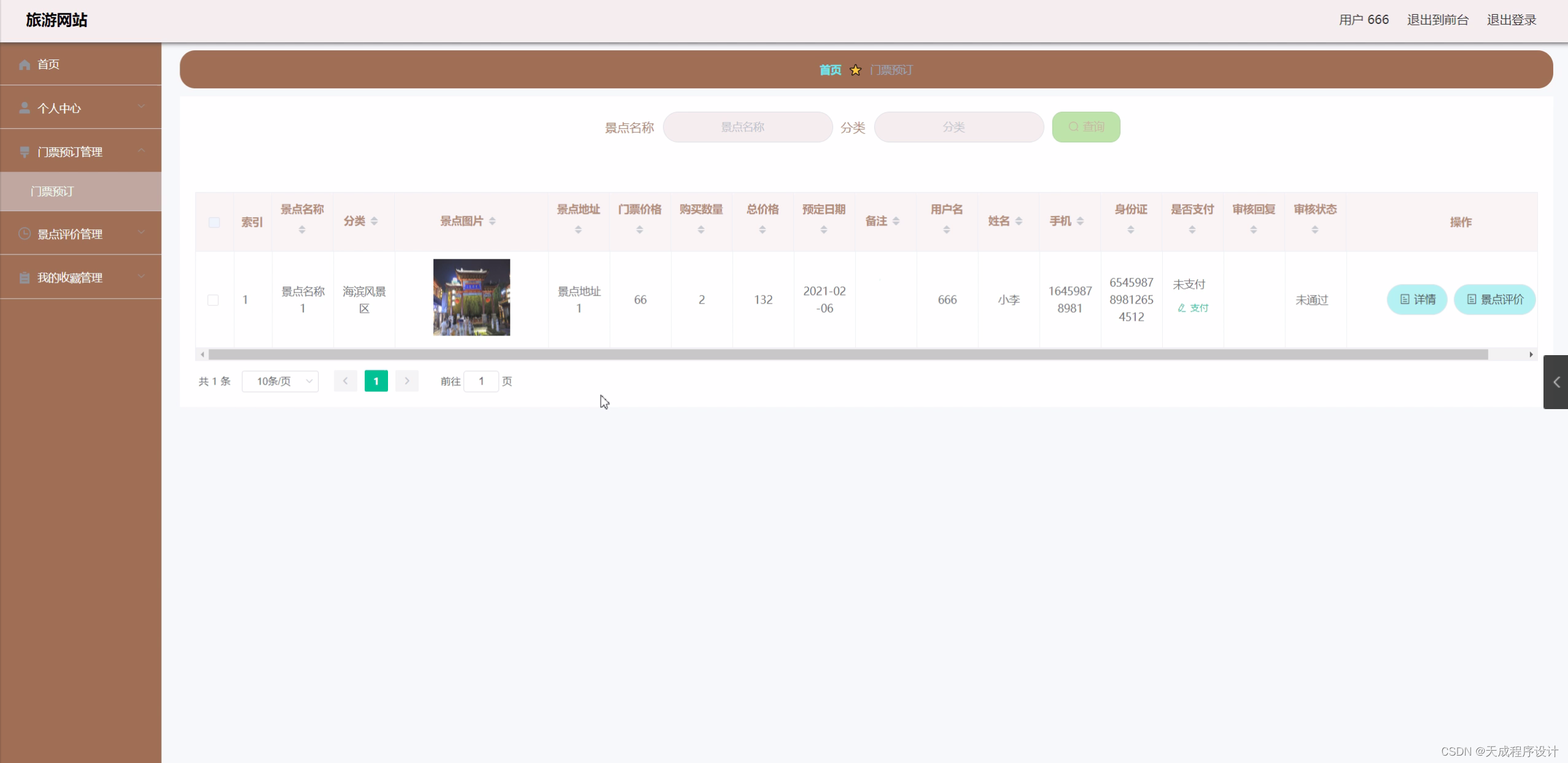Image resolution: width=1568 pixels, height=763 pixels.
Task: Toggle the select-all header checkbox
Action: (x=214, y=222)
